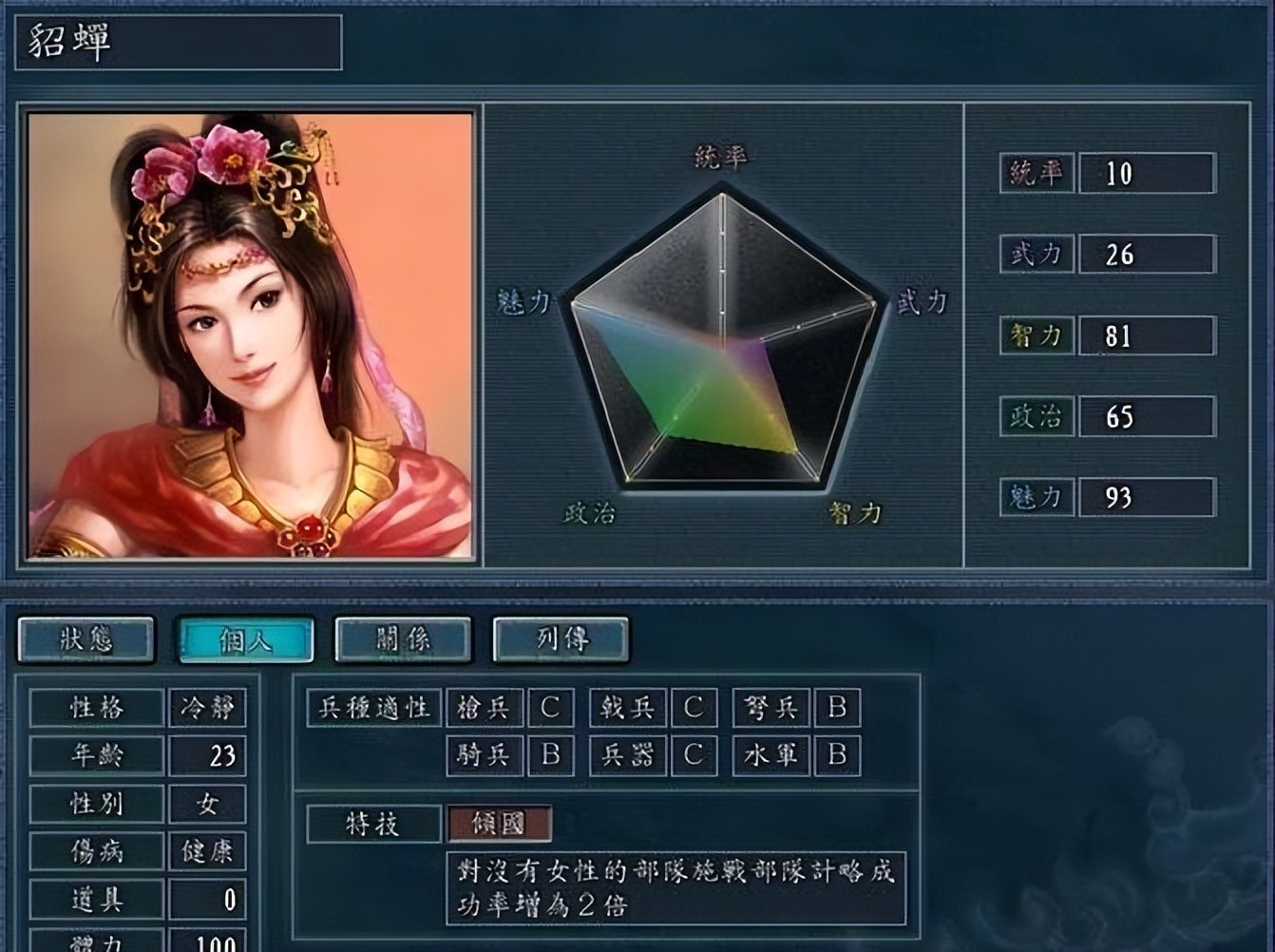Switch to the 狀態 tab
This screenshot has width=1275, height=952.
point(86,639)
